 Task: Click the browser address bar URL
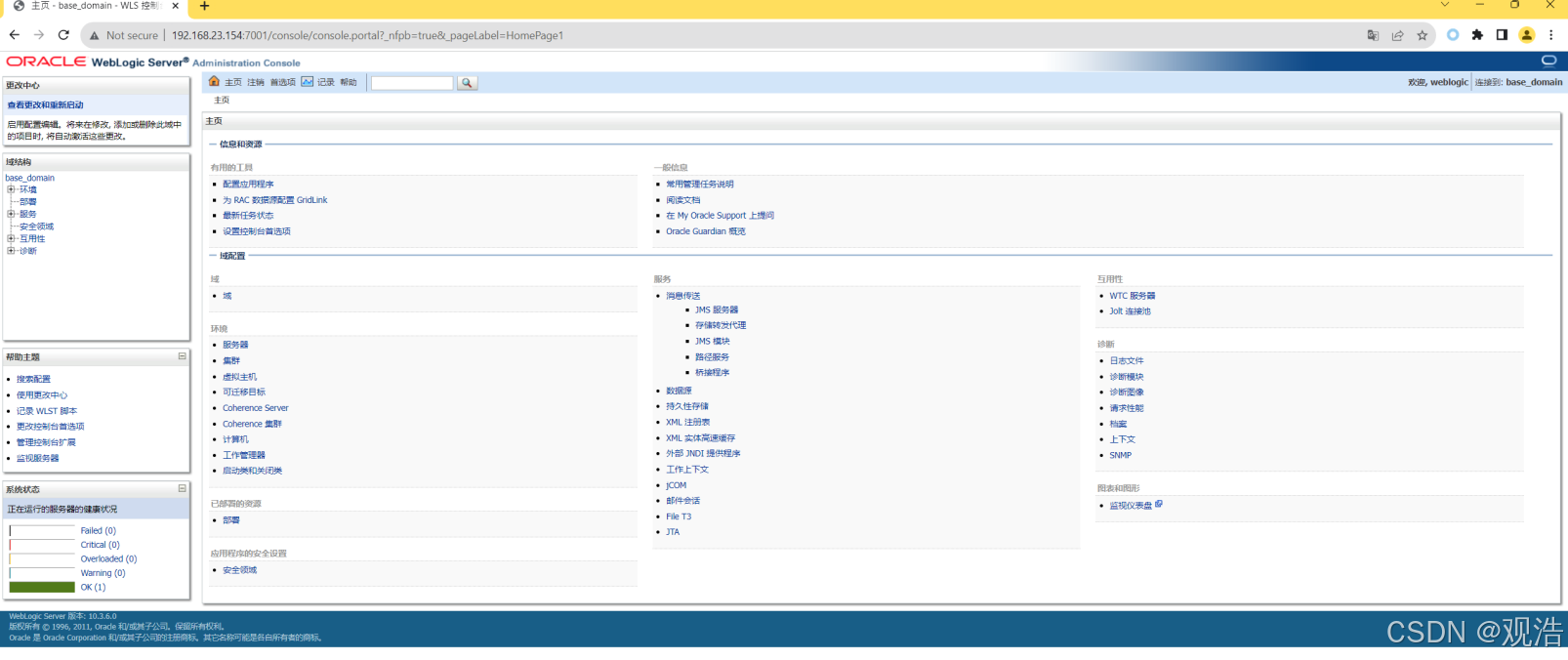[367, 35]
